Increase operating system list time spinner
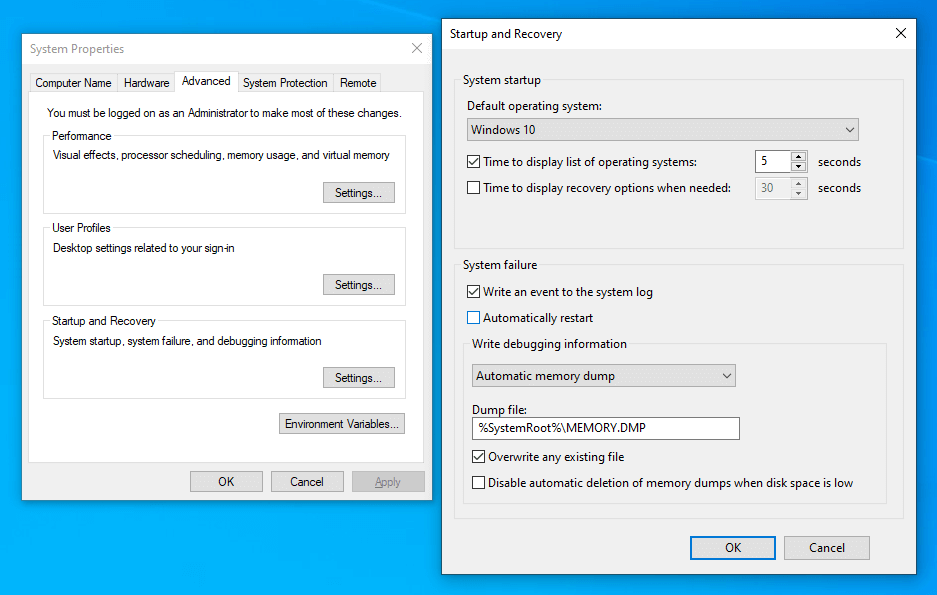 (798, 157)
